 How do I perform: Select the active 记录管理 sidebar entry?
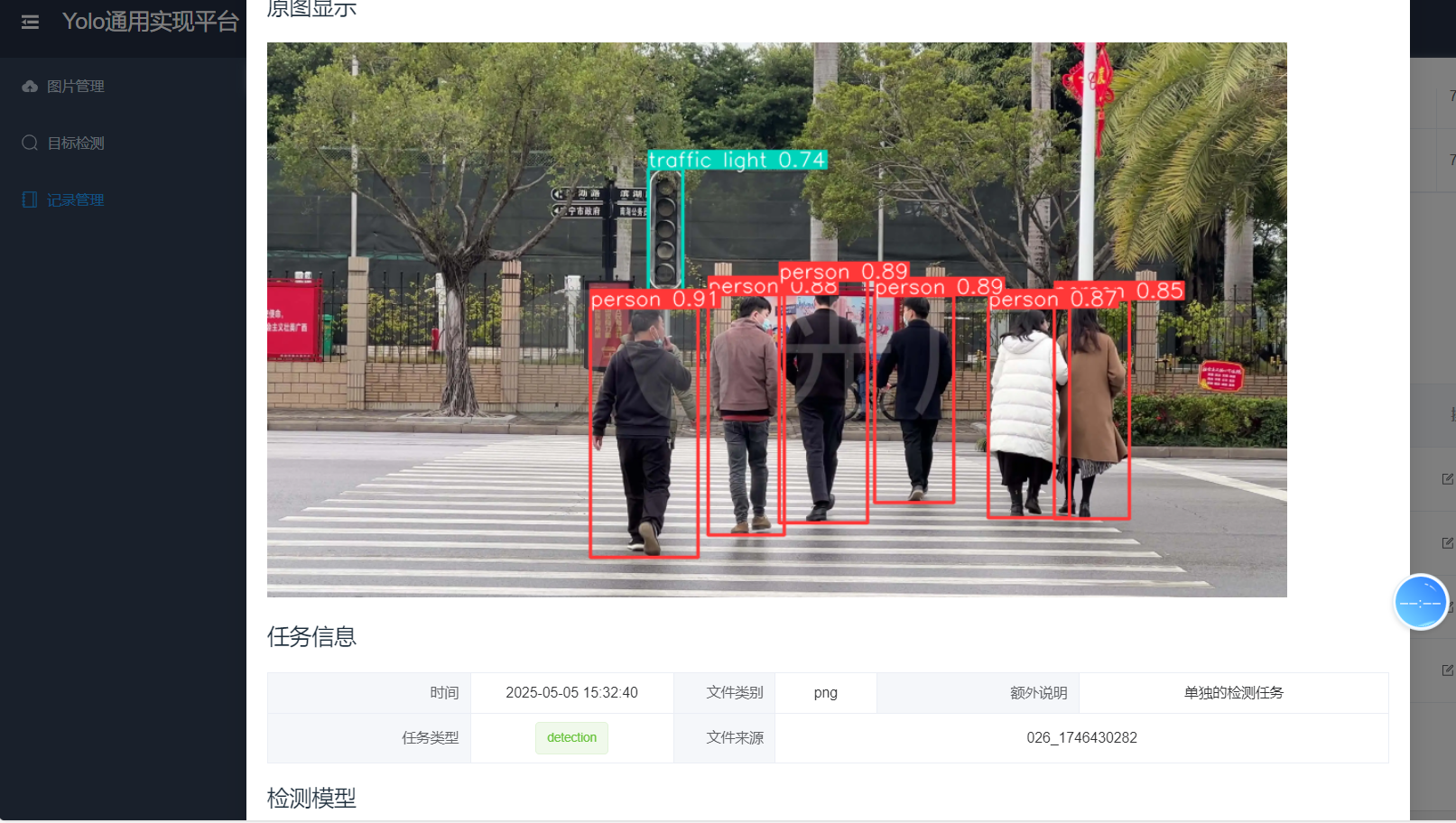[x=77, y=199]
